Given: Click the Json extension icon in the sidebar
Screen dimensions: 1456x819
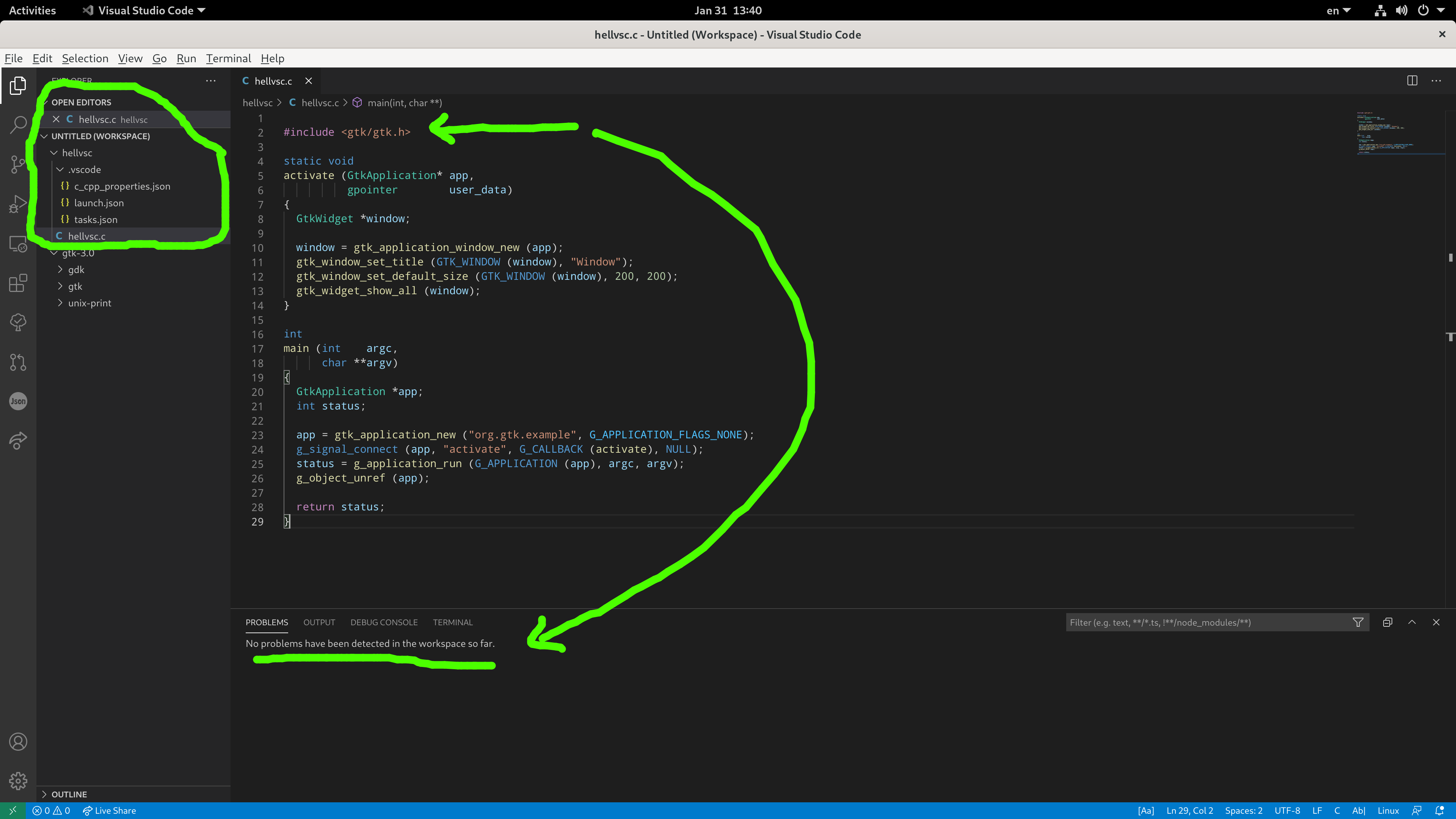Looking at the screenshot, I should tap(18, 401).
